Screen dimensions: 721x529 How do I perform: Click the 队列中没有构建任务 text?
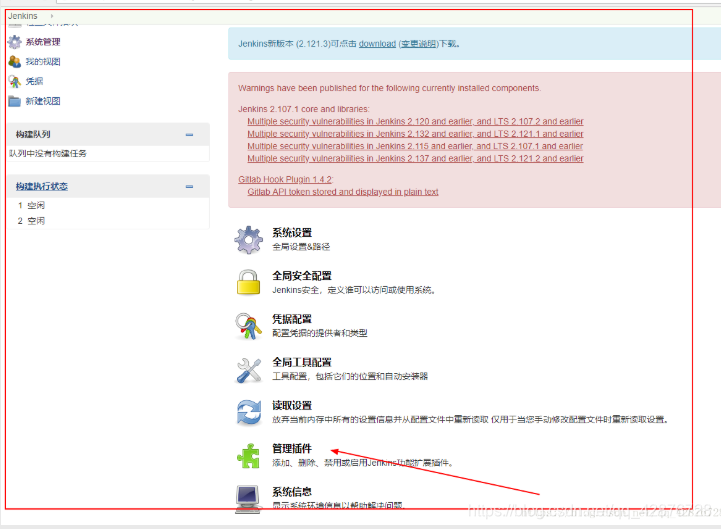48,154
